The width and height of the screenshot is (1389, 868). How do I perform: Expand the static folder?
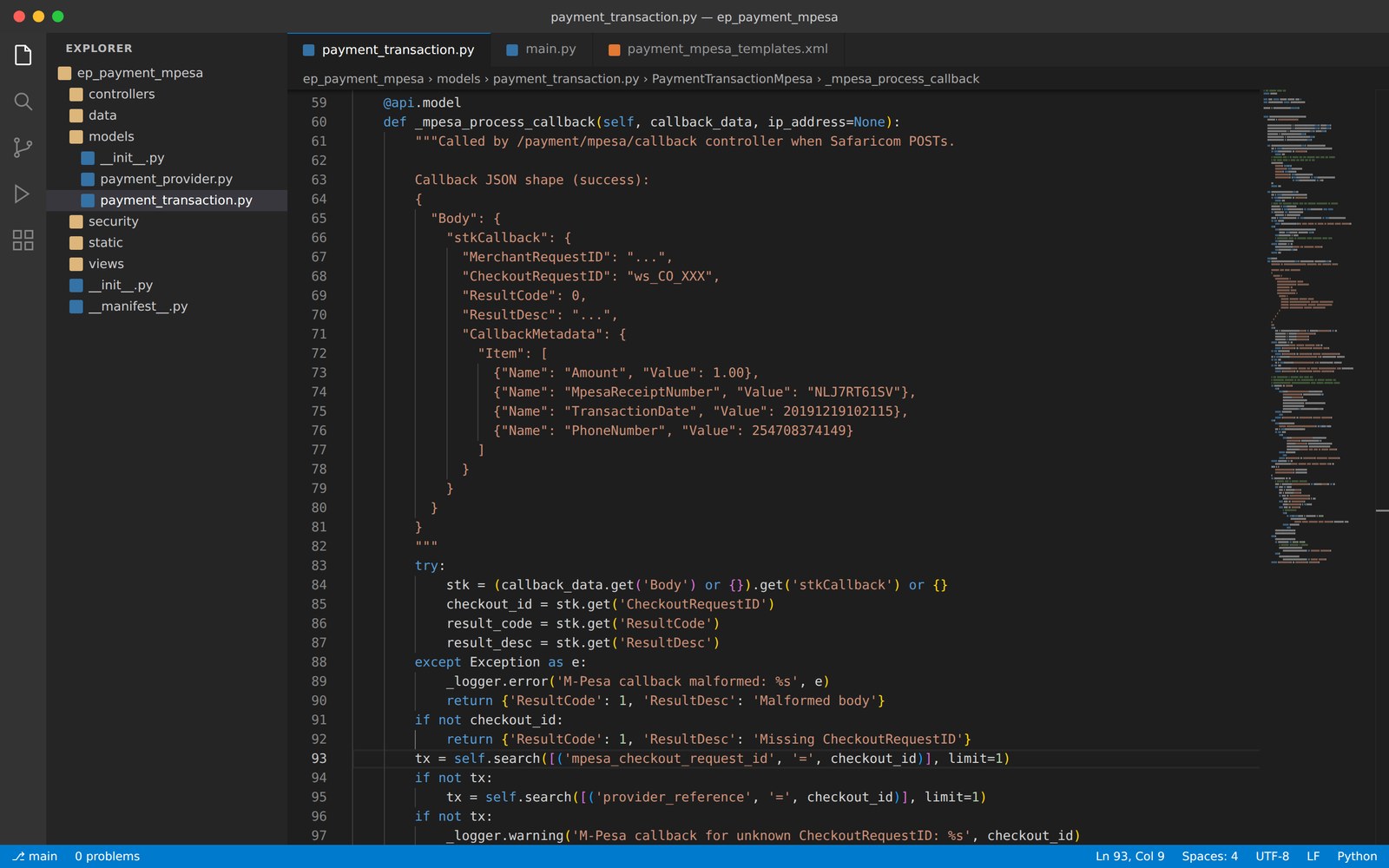tap(167, 242)
